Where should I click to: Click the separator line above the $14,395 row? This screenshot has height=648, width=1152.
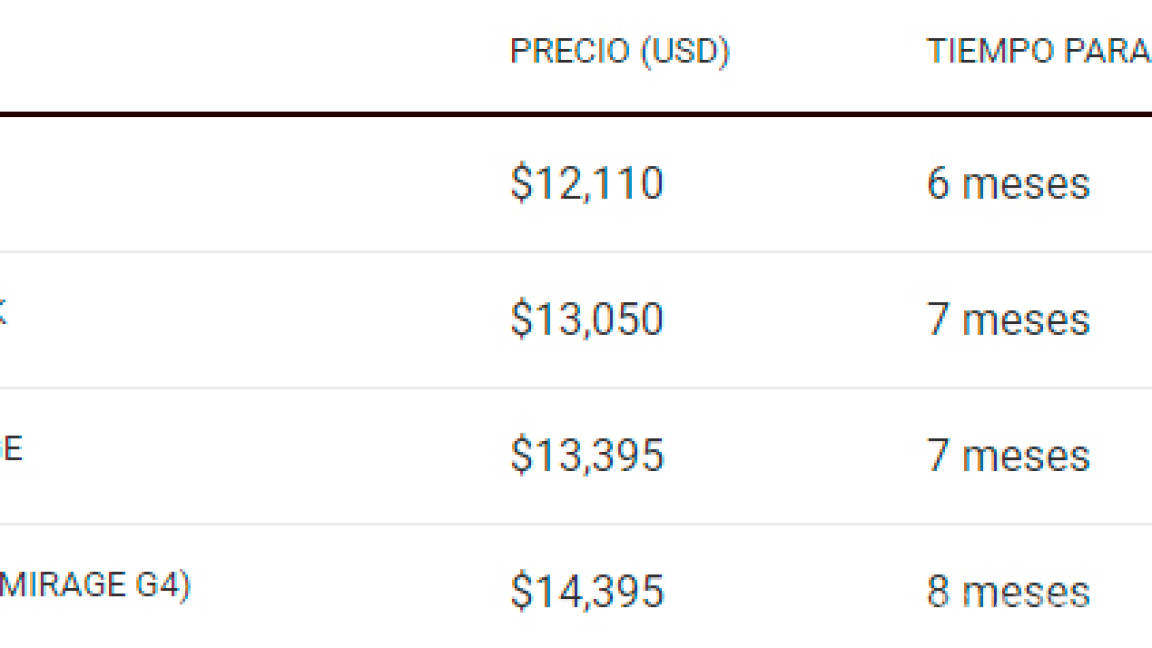[x=576, y=524]
